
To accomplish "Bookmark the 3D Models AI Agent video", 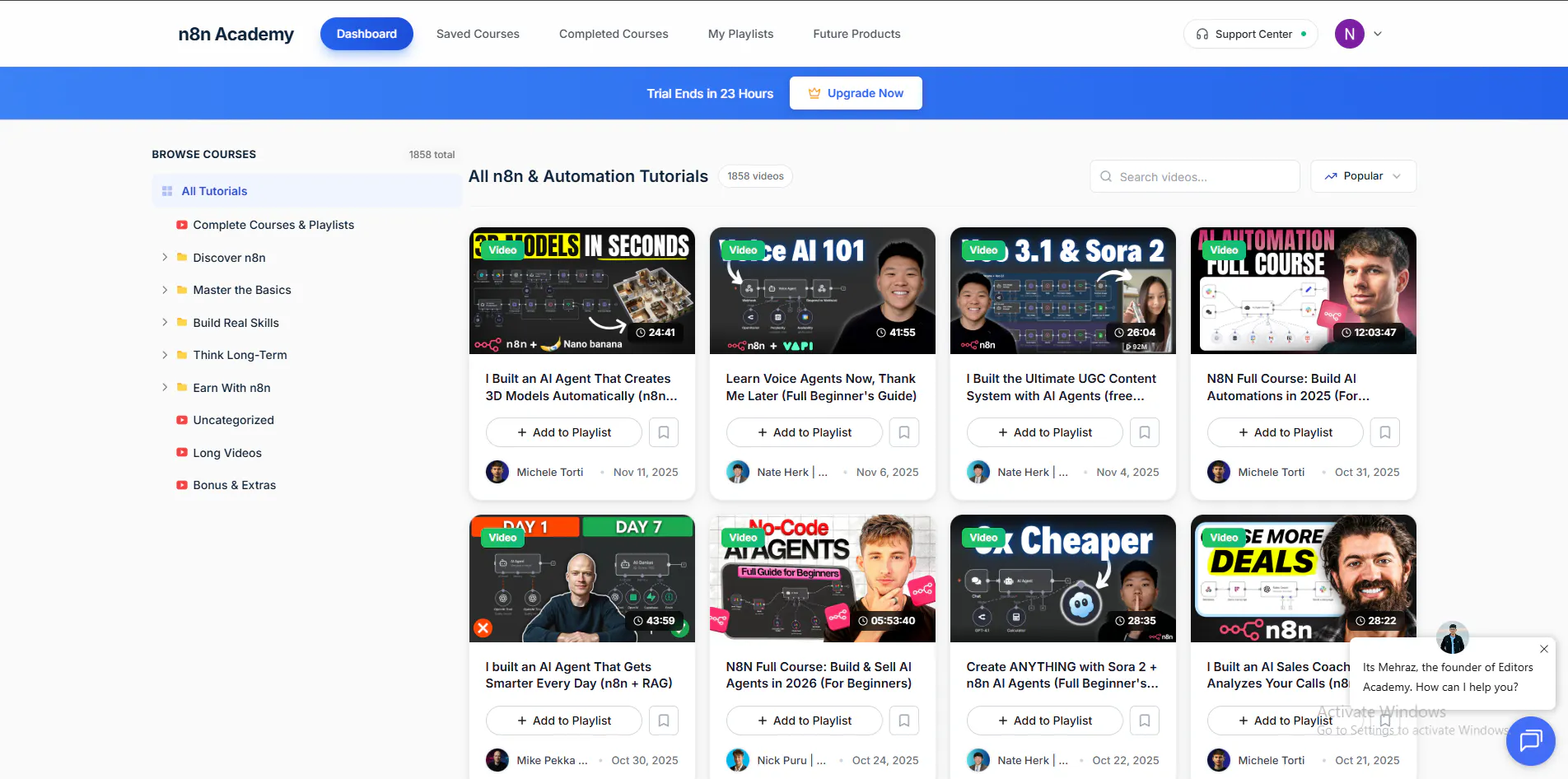I will click(664, 432).
